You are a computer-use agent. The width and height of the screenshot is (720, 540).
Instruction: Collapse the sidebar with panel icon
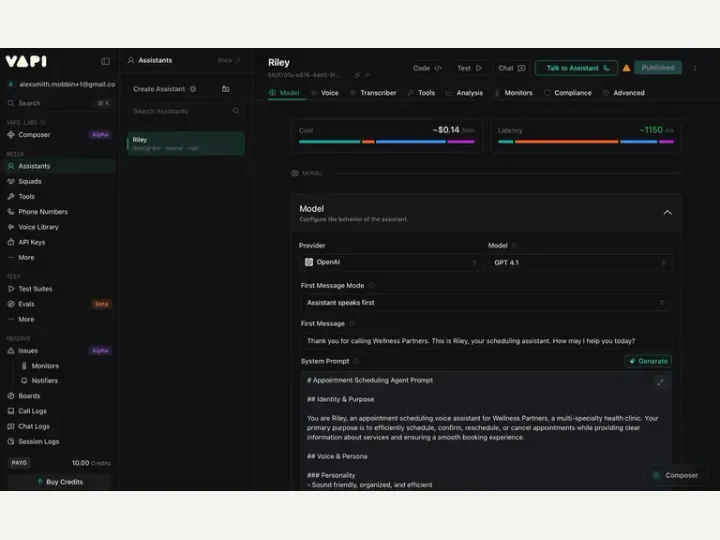coord(106,61)
